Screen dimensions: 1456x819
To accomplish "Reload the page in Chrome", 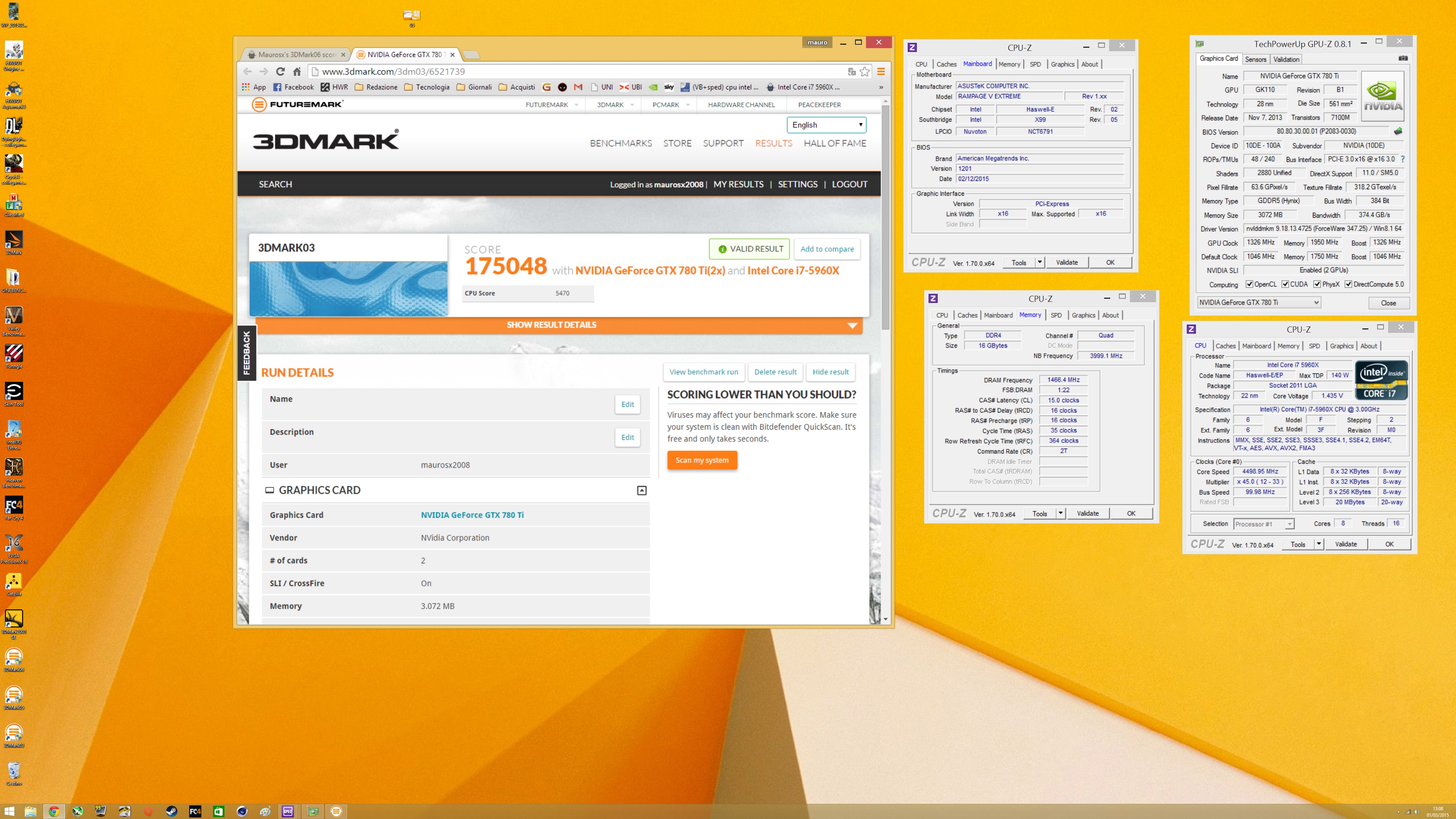I will coord(280,72).
